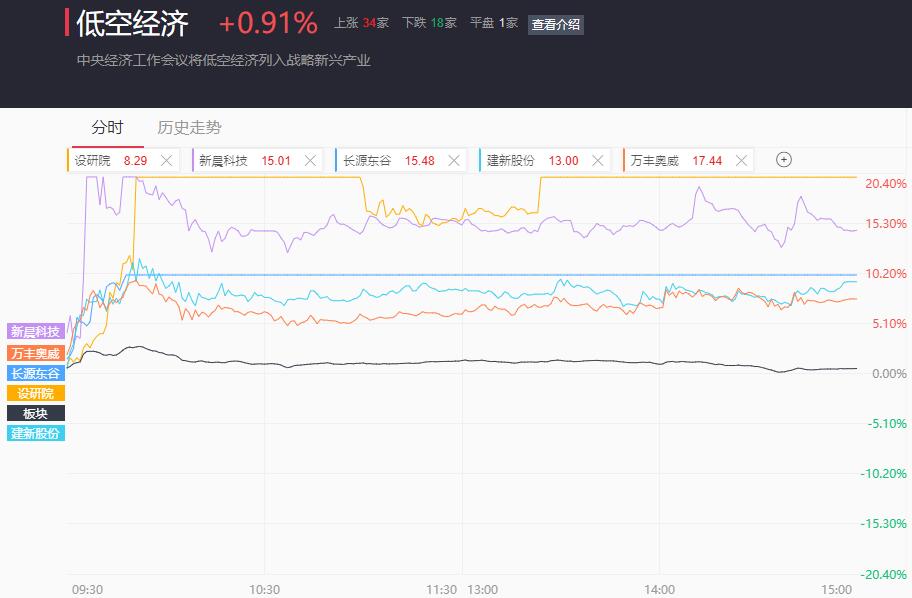Toggle the blue 长源东谷 legend label
The height and width of the screenshot is (598, 912).
point(35,373)
